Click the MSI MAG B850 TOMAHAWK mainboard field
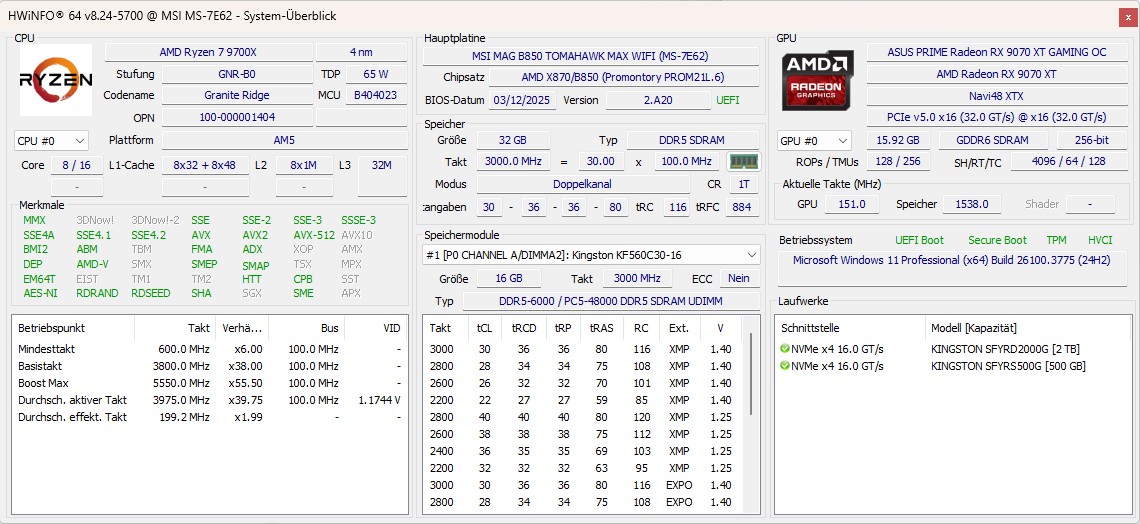Viewport: 1140px width, 524px height. (591, 56)
